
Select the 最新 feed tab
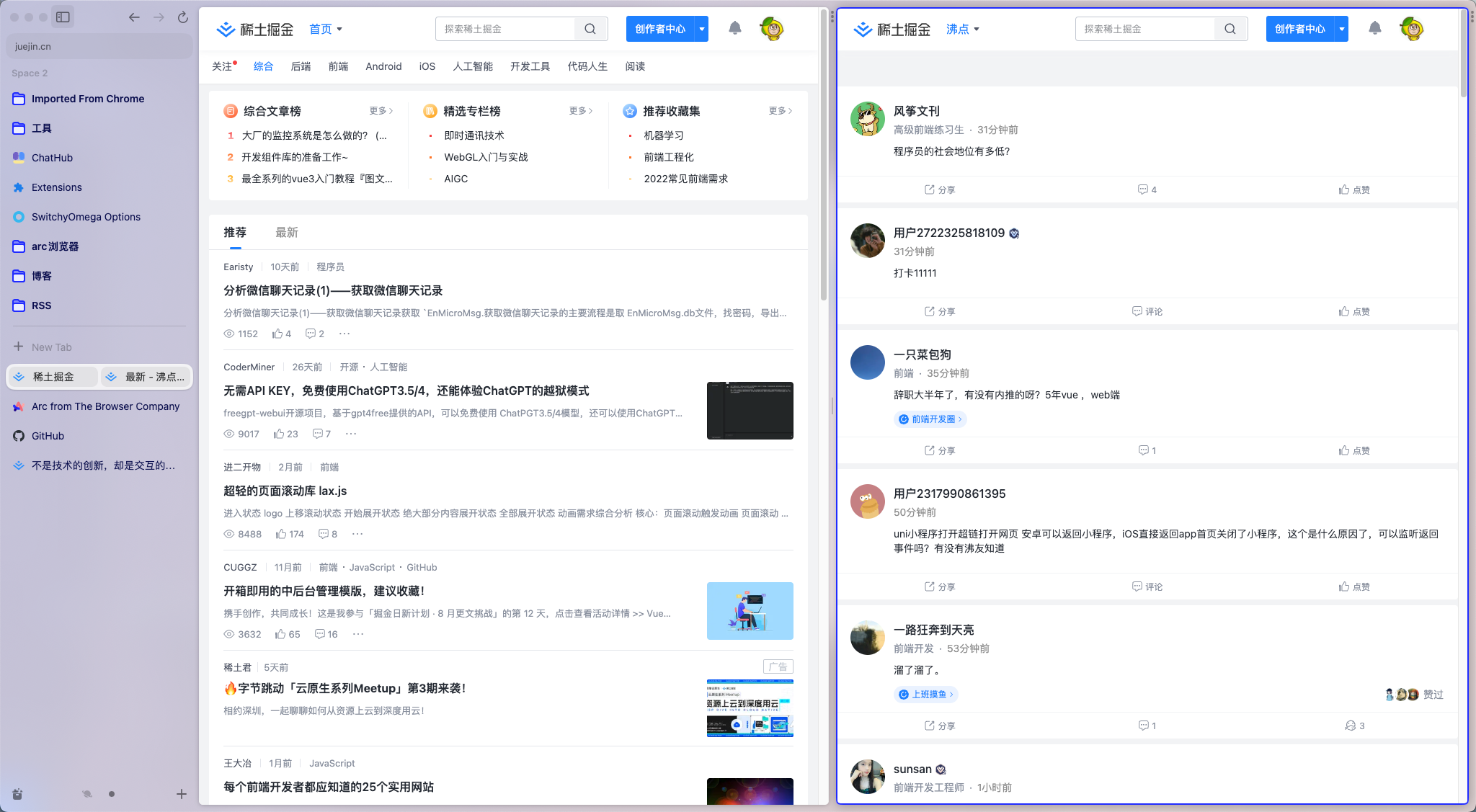[x=287, y=232]
